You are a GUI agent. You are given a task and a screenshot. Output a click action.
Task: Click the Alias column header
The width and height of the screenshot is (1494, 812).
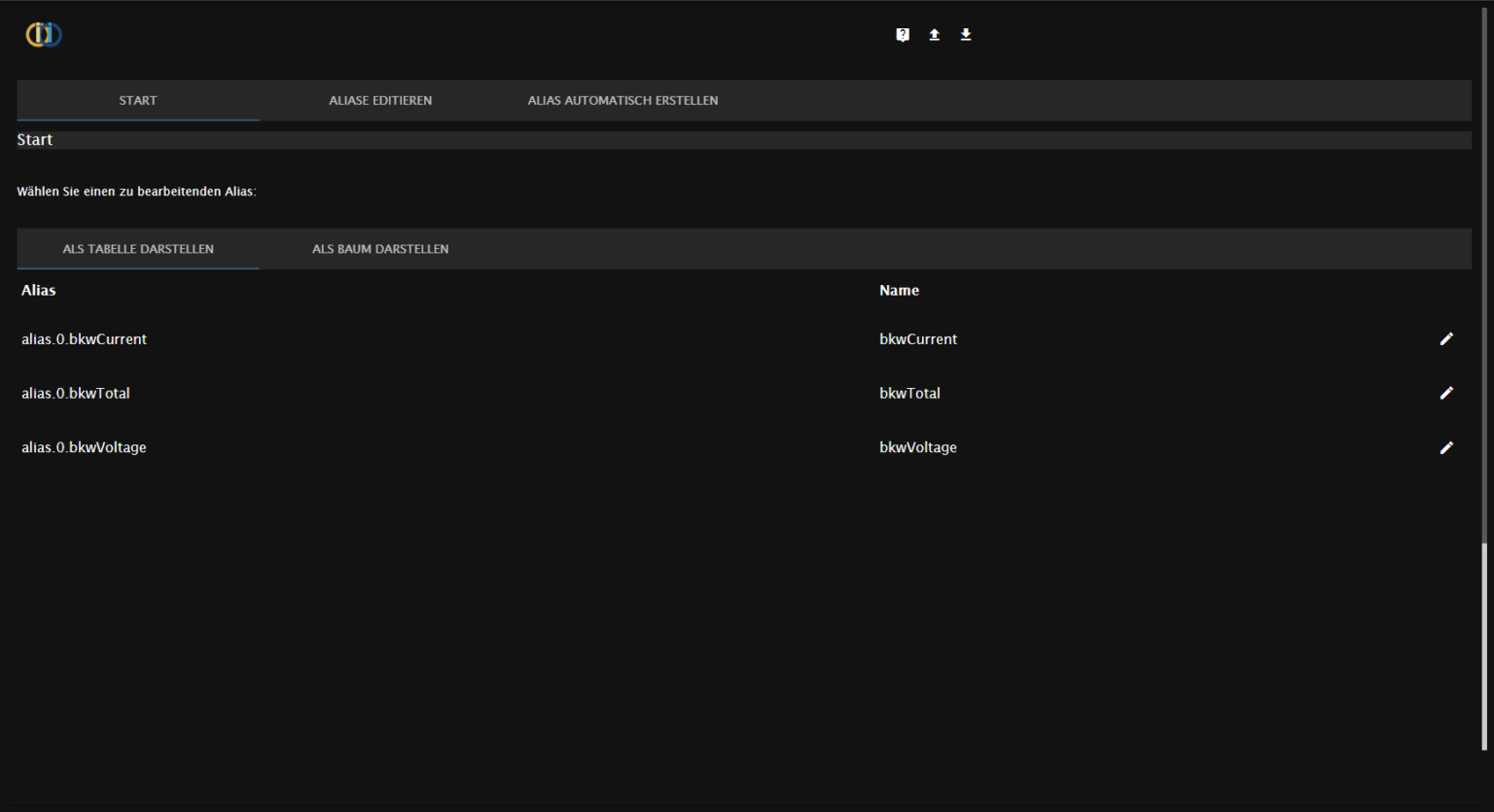click(x=38, y=290)
